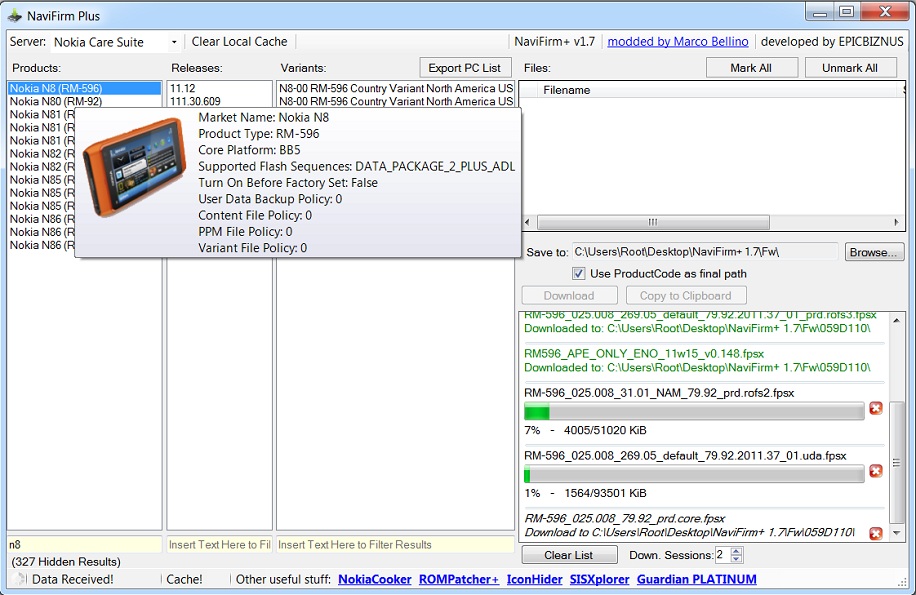
Task: Select release 11.12
Action: (x=220, y=88)
